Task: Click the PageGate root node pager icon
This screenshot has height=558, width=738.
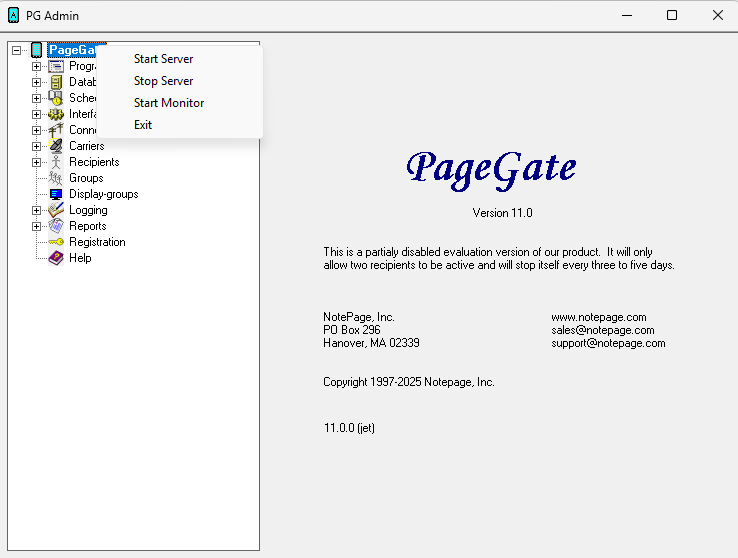Action: 37,50
